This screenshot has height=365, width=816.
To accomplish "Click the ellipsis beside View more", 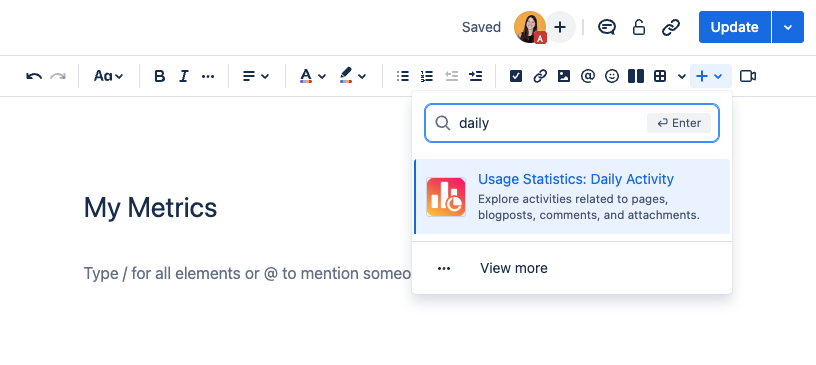I will point(444,268).
